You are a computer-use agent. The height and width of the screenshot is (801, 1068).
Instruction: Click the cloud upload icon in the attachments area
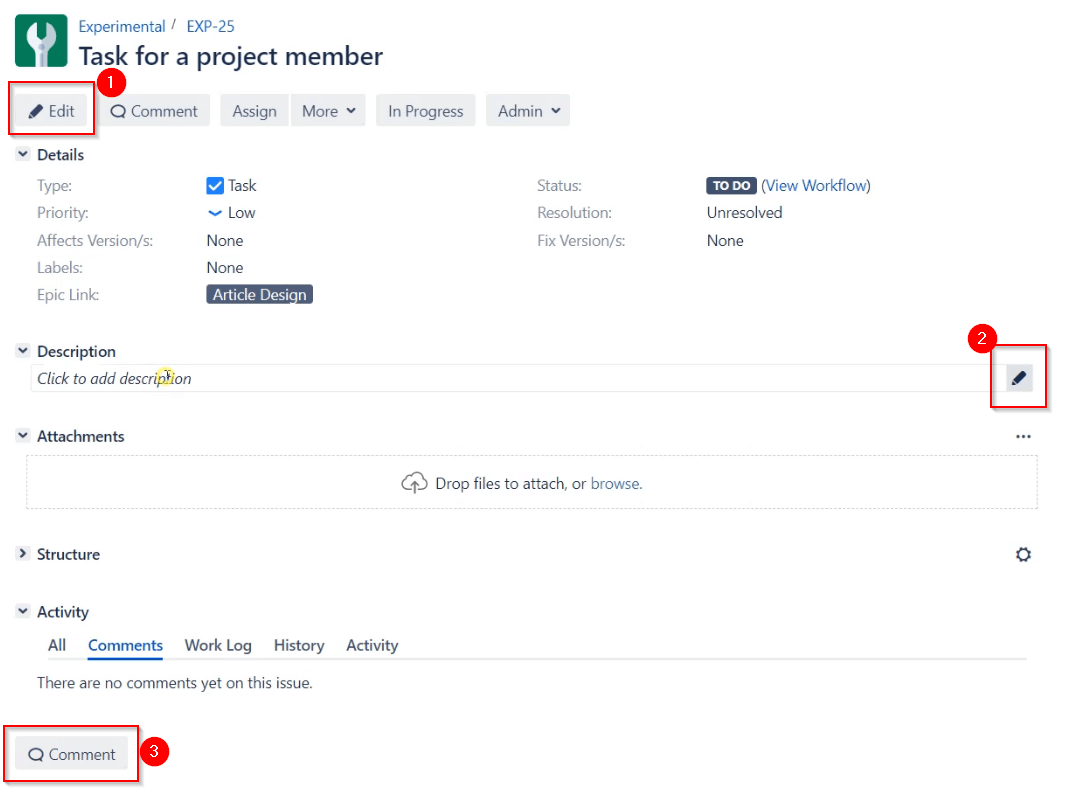coord(415,483)
